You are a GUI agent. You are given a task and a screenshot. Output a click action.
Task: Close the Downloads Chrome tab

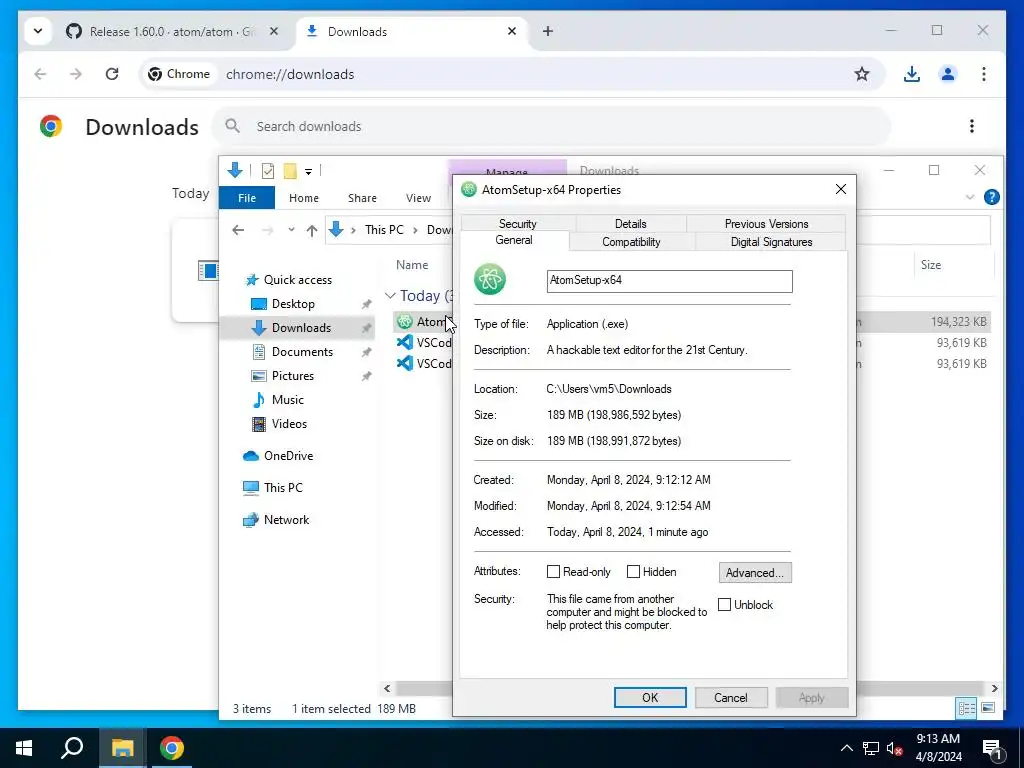(x=512, y=31)
